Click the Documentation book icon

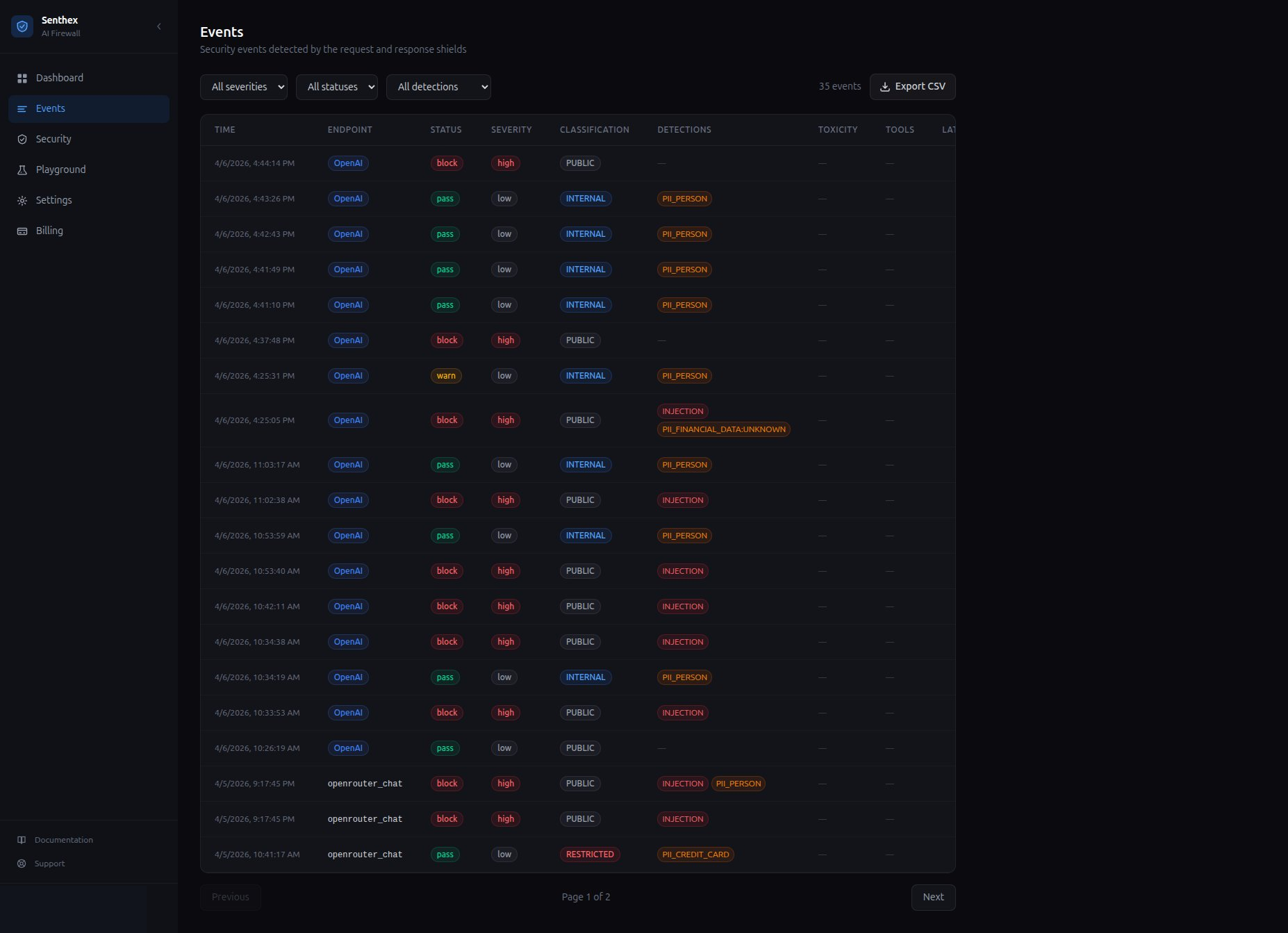(x=22, y=840)
